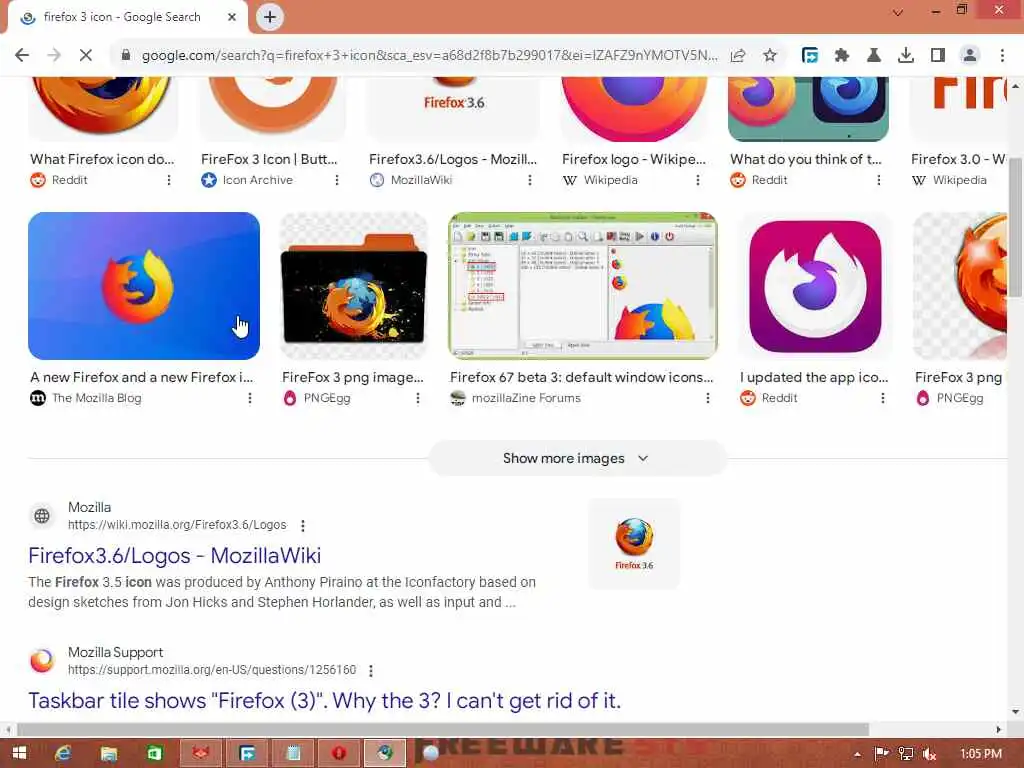Select the firefox 3 icon Google Search tab
Viewport: 1024px width, 768px height.
(121, 17)
